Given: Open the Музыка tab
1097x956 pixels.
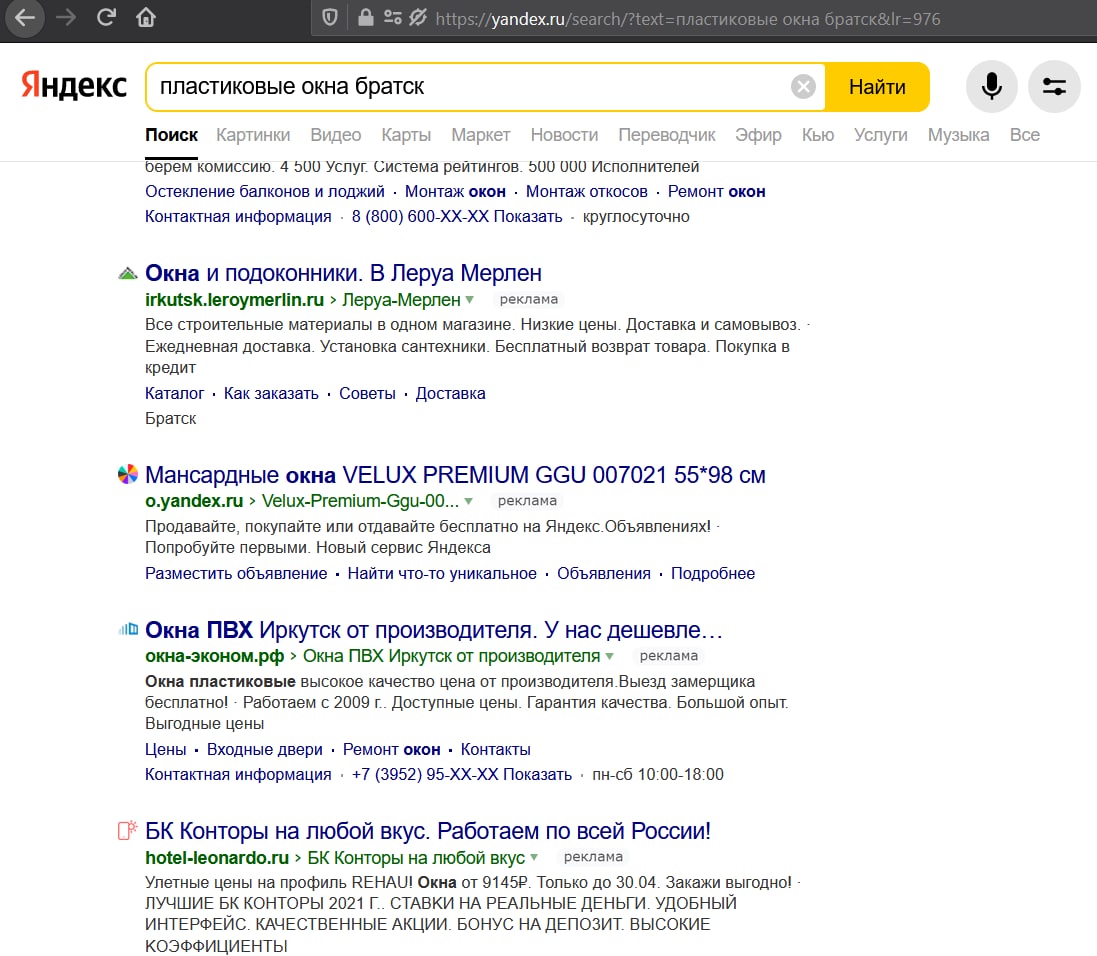Looking at the screenshot, I should pyautogui.click(x=958, y=135).
